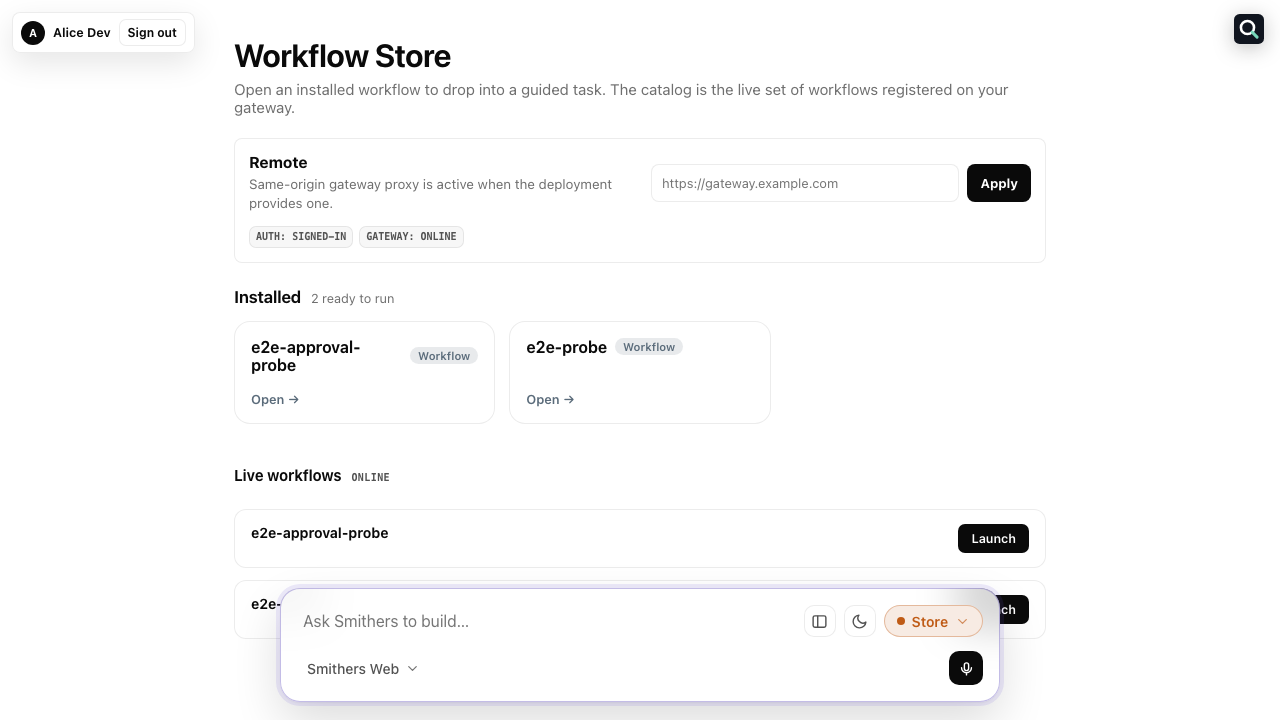Click the GATEWAY: ONLINE status badge
Screen dimensions: 1280x720
point(411,237)
